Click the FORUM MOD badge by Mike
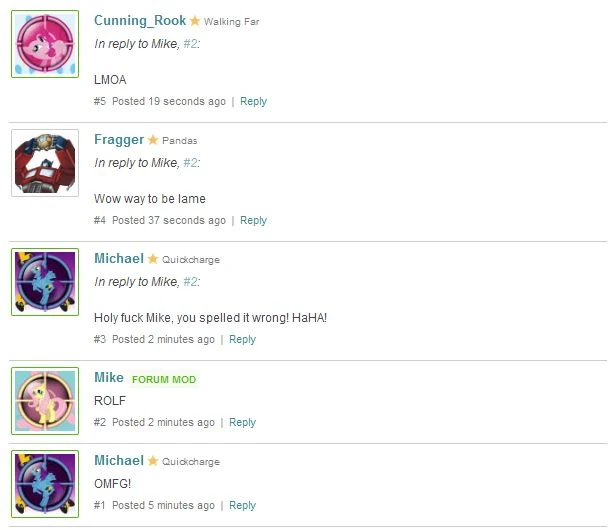Viewport: 614px width, 530px height. pos(164,379)
